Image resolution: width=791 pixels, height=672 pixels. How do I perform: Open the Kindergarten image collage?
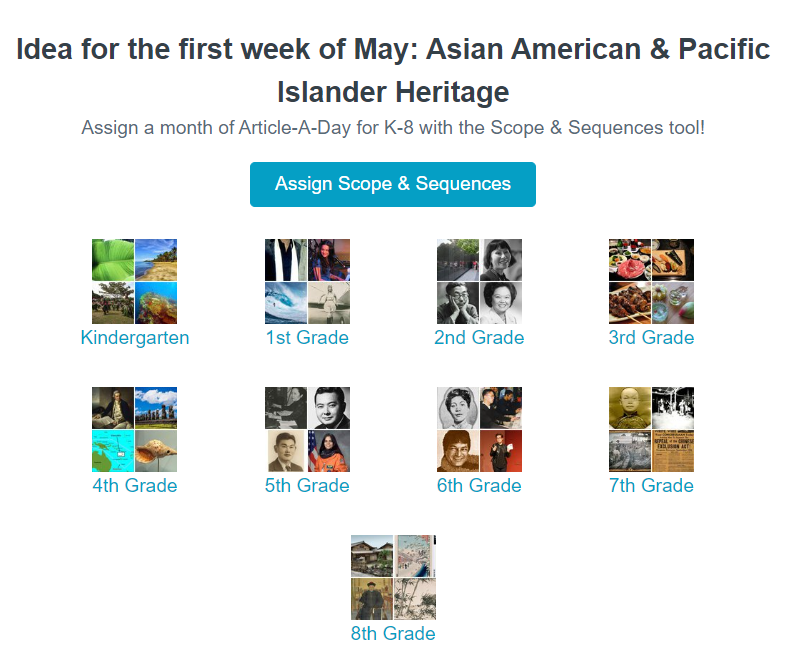tap(134, 281)
